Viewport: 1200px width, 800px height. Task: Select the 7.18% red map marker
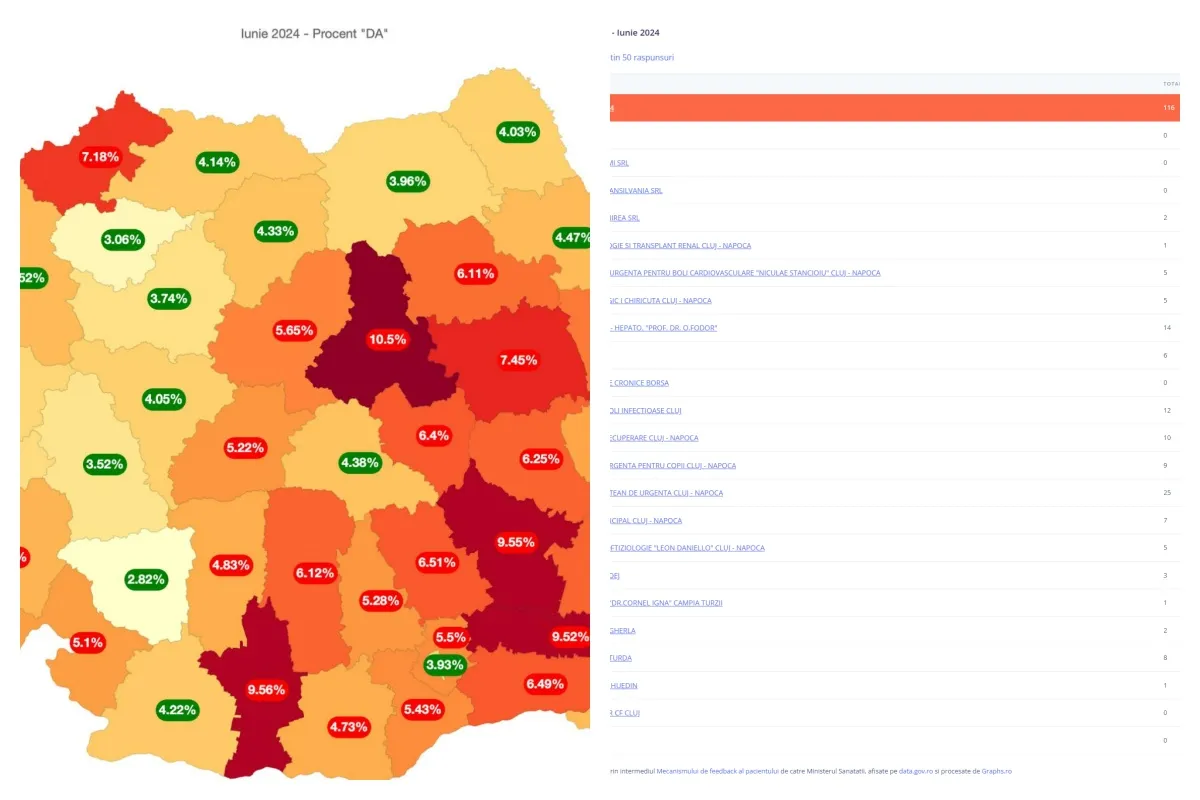coord(100,157)
